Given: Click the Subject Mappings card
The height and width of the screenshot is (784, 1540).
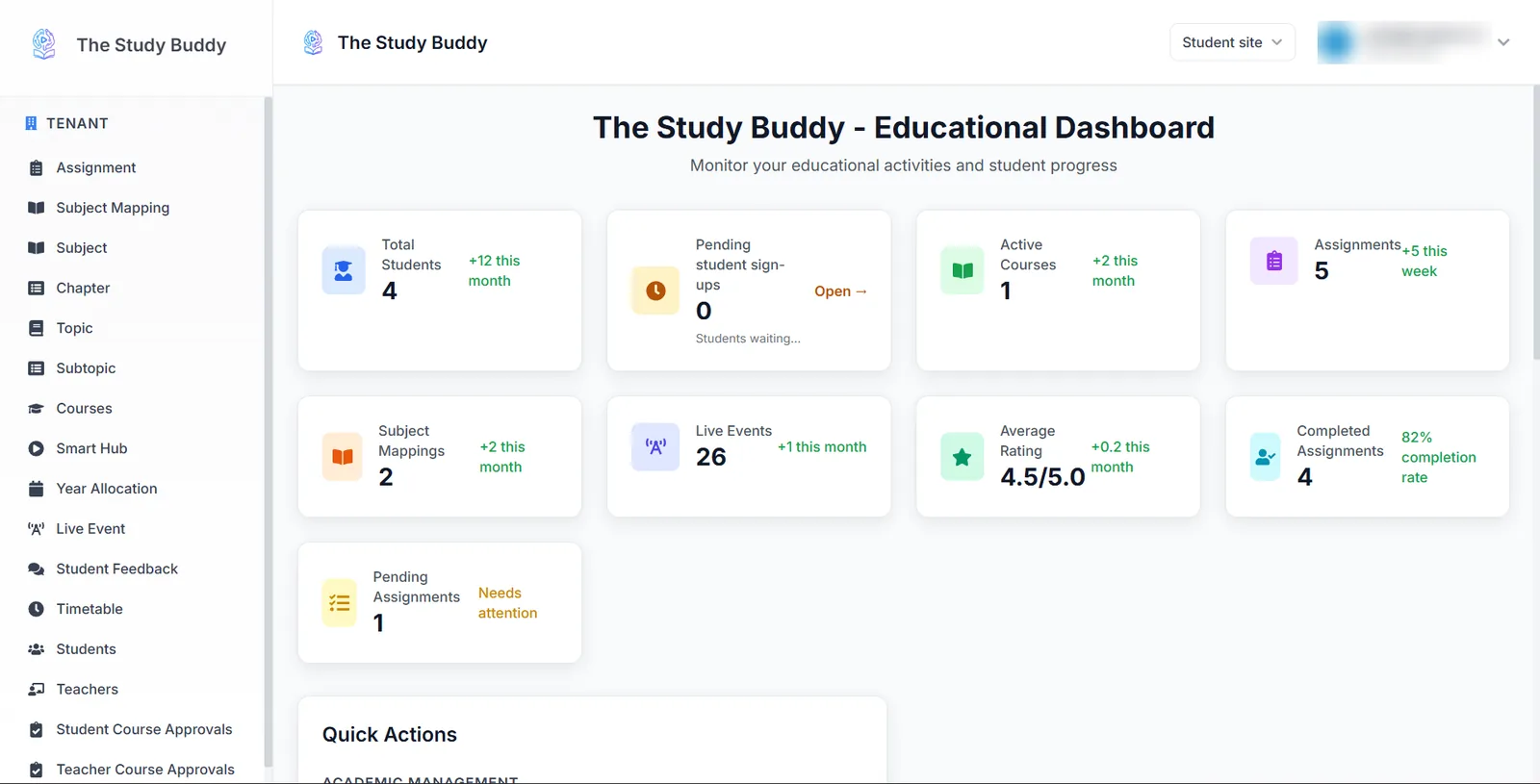Looking at the screenshot, I should pos(440,457).
